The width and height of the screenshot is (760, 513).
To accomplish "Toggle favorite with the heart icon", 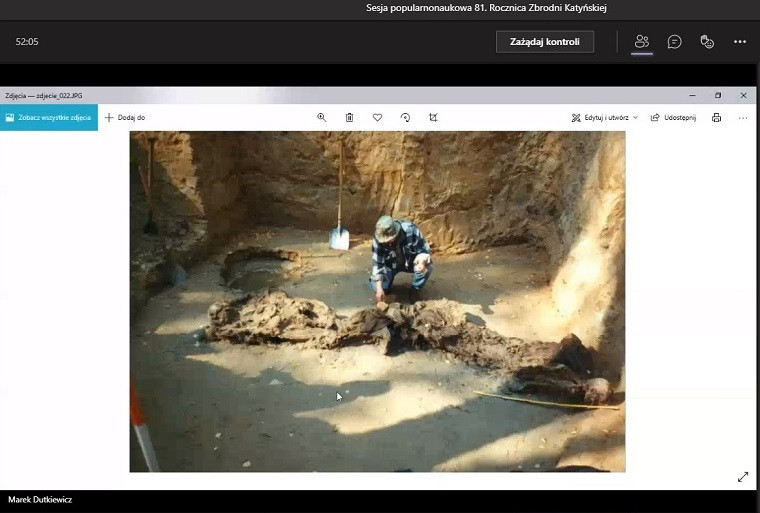I will click(378, 117).
